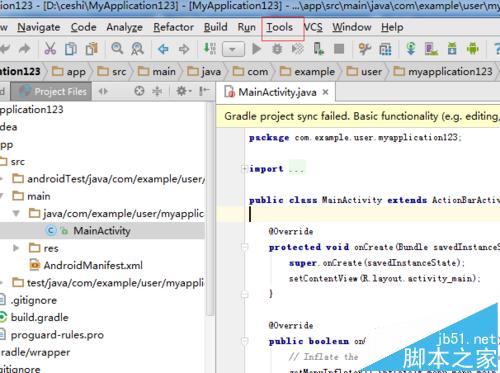Navigate forward with right arrow icon
Viewport: 500px width, 373px height.
(x=184, y=49)
